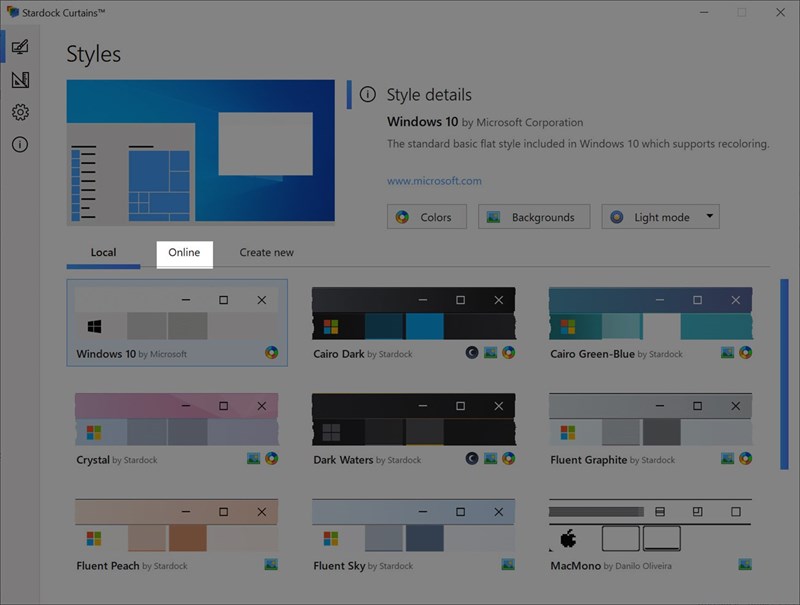800x605 pixels.
Task: Click color wheel icon on Crystal style
Action: click(x=271, y=458)
